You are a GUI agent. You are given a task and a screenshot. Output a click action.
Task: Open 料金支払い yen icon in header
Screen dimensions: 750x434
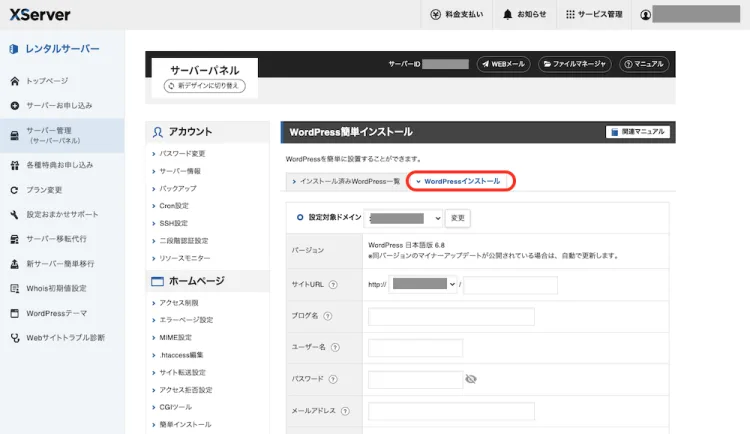(x=435, y=14)
